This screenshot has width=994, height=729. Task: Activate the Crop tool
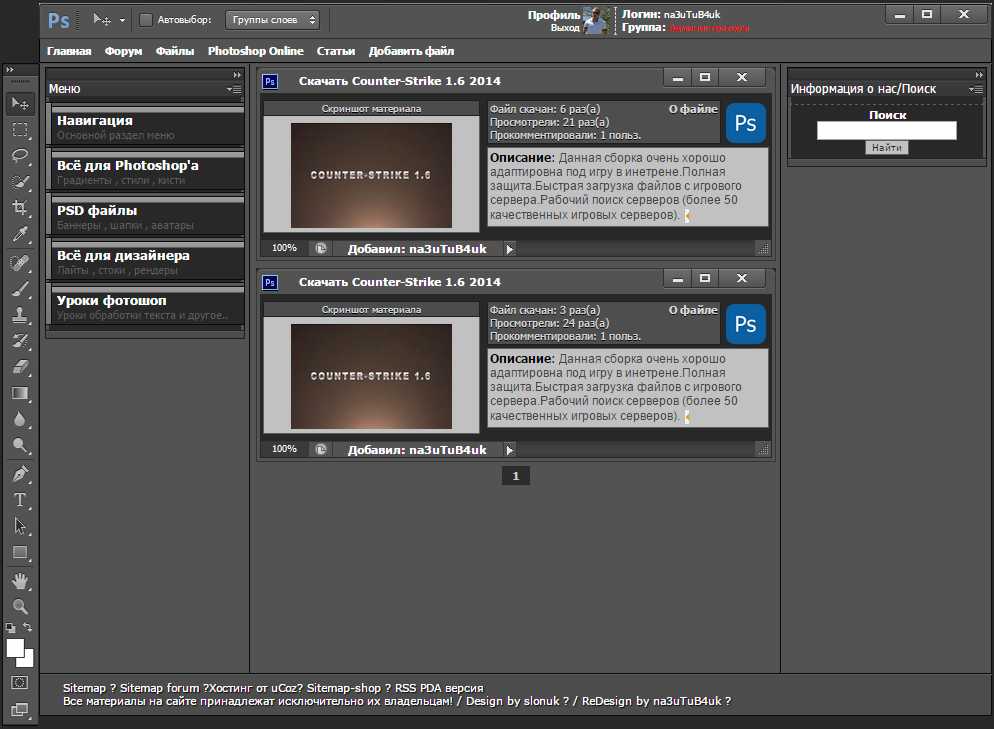click(20, 207)
